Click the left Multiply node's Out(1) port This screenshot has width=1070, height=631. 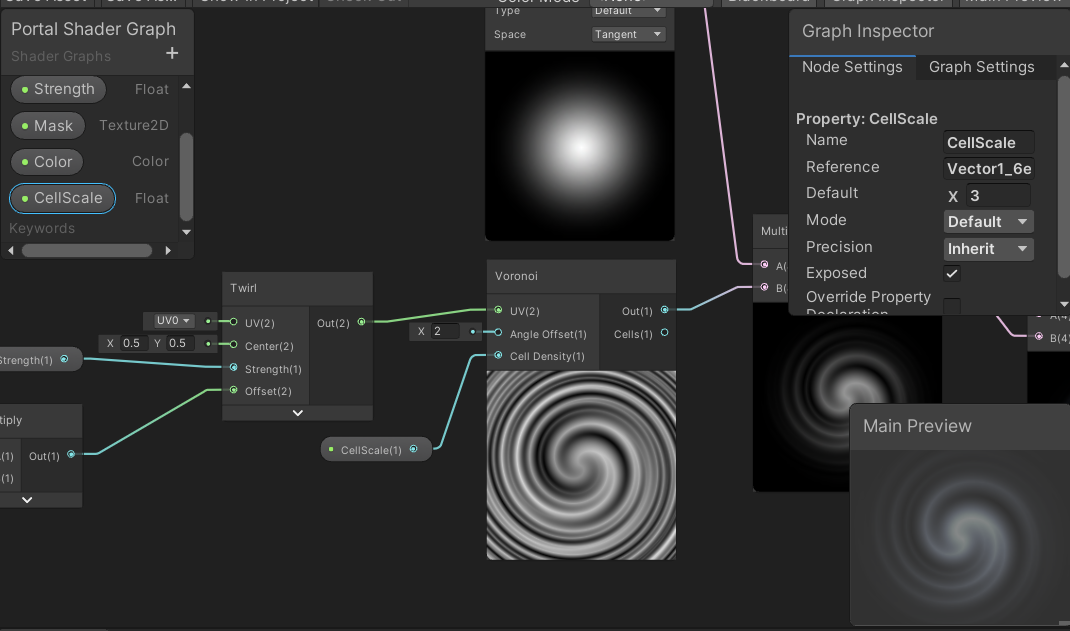coord(71,454)
